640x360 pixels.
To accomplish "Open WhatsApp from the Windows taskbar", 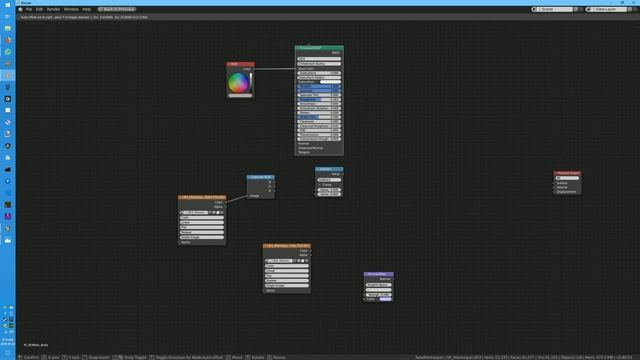I will point(8,52).
